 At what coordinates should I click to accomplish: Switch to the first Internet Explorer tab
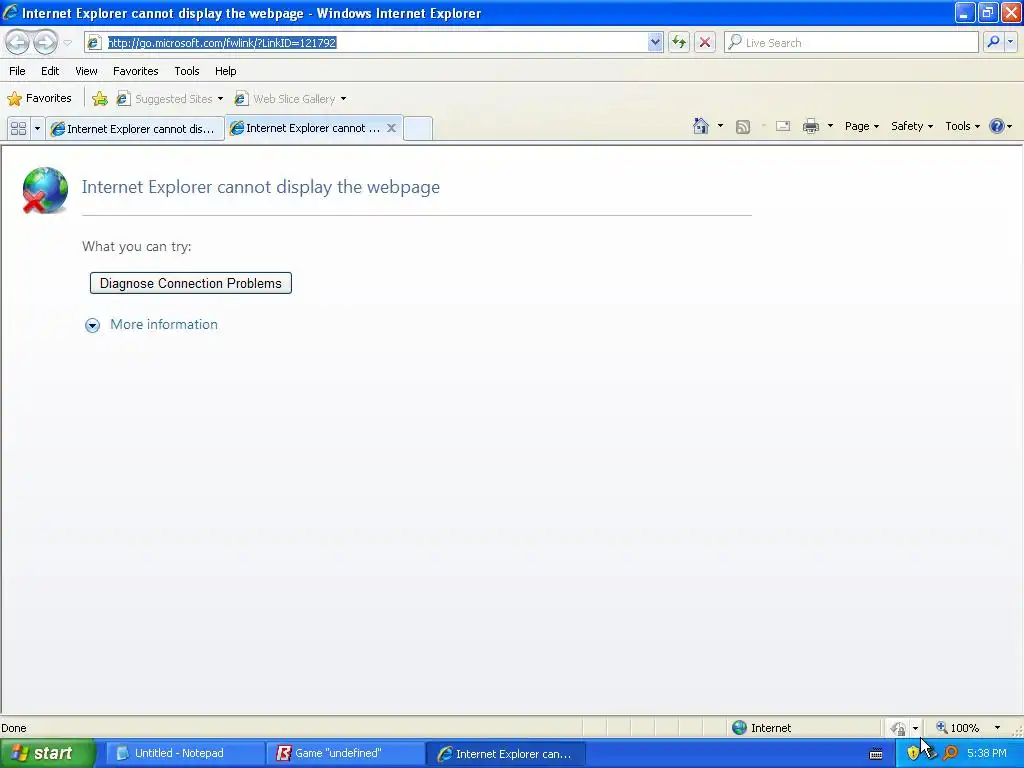point(135,129)
